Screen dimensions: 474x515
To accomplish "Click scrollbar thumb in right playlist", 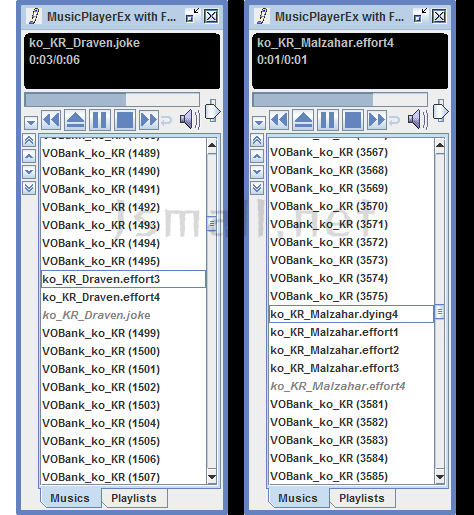I will tap(440, 312).
